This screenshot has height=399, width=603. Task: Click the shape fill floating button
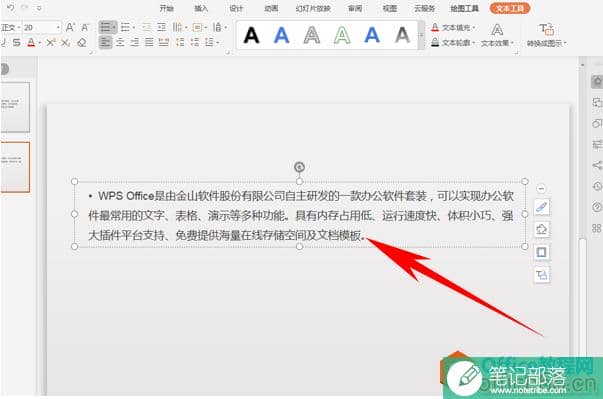(x=541, y=230)
